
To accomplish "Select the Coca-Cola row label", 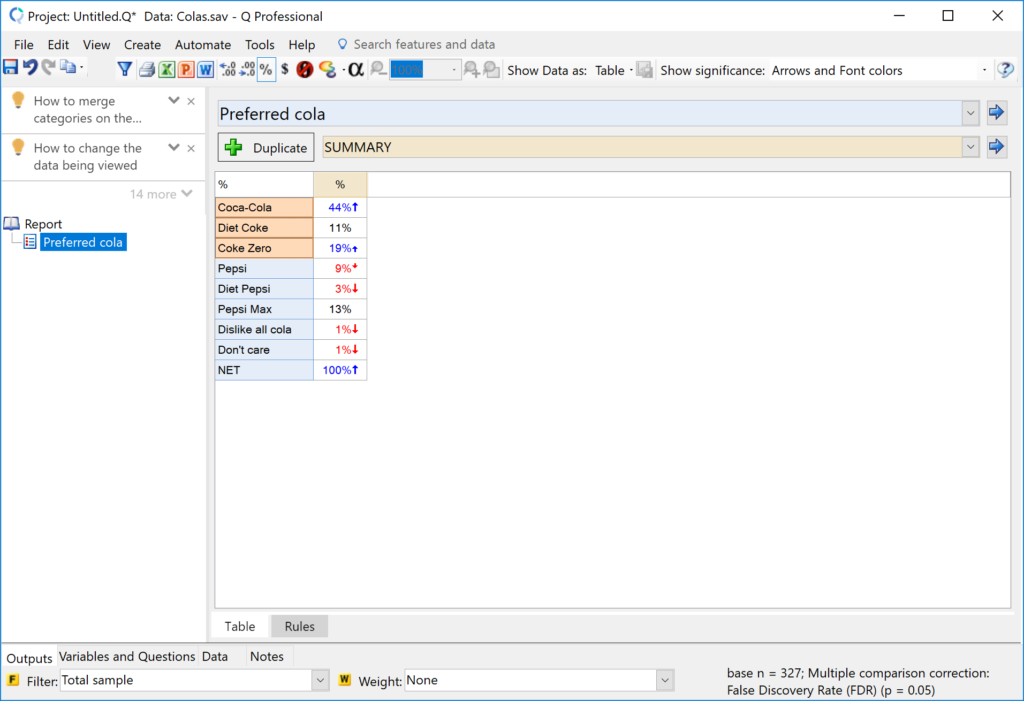I will [264, 207].
